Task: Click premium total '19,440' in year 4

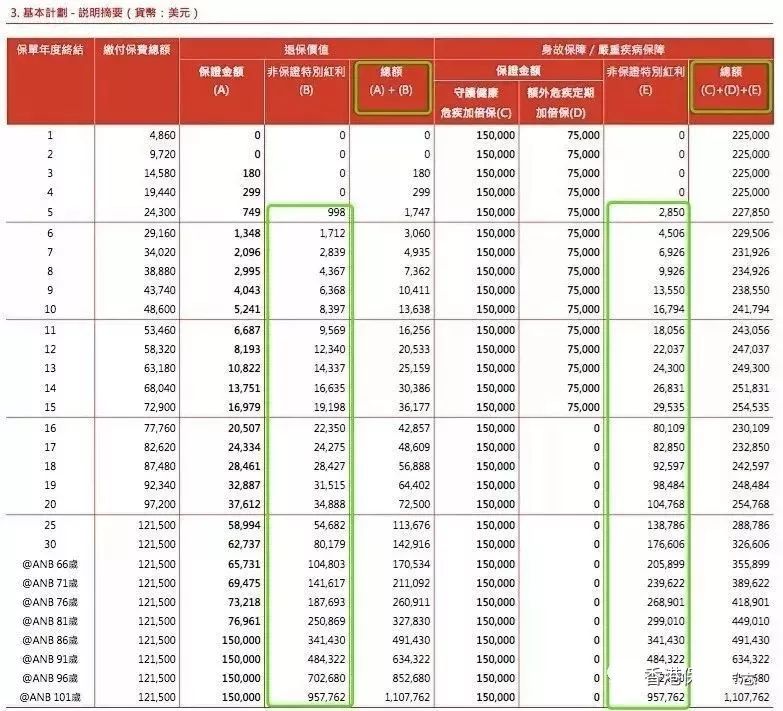Action: 160,192
